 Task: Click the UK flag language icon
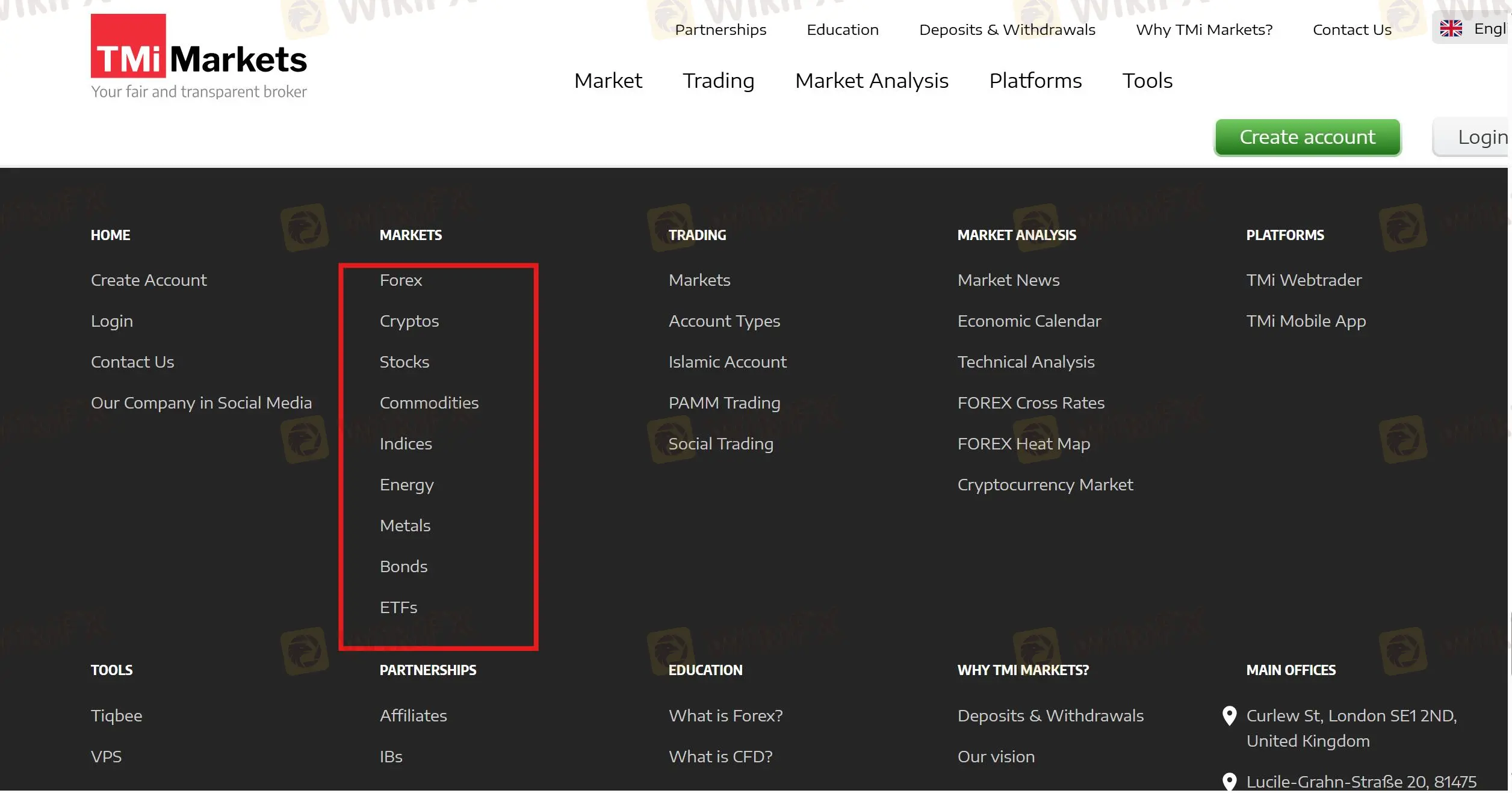1451,28
